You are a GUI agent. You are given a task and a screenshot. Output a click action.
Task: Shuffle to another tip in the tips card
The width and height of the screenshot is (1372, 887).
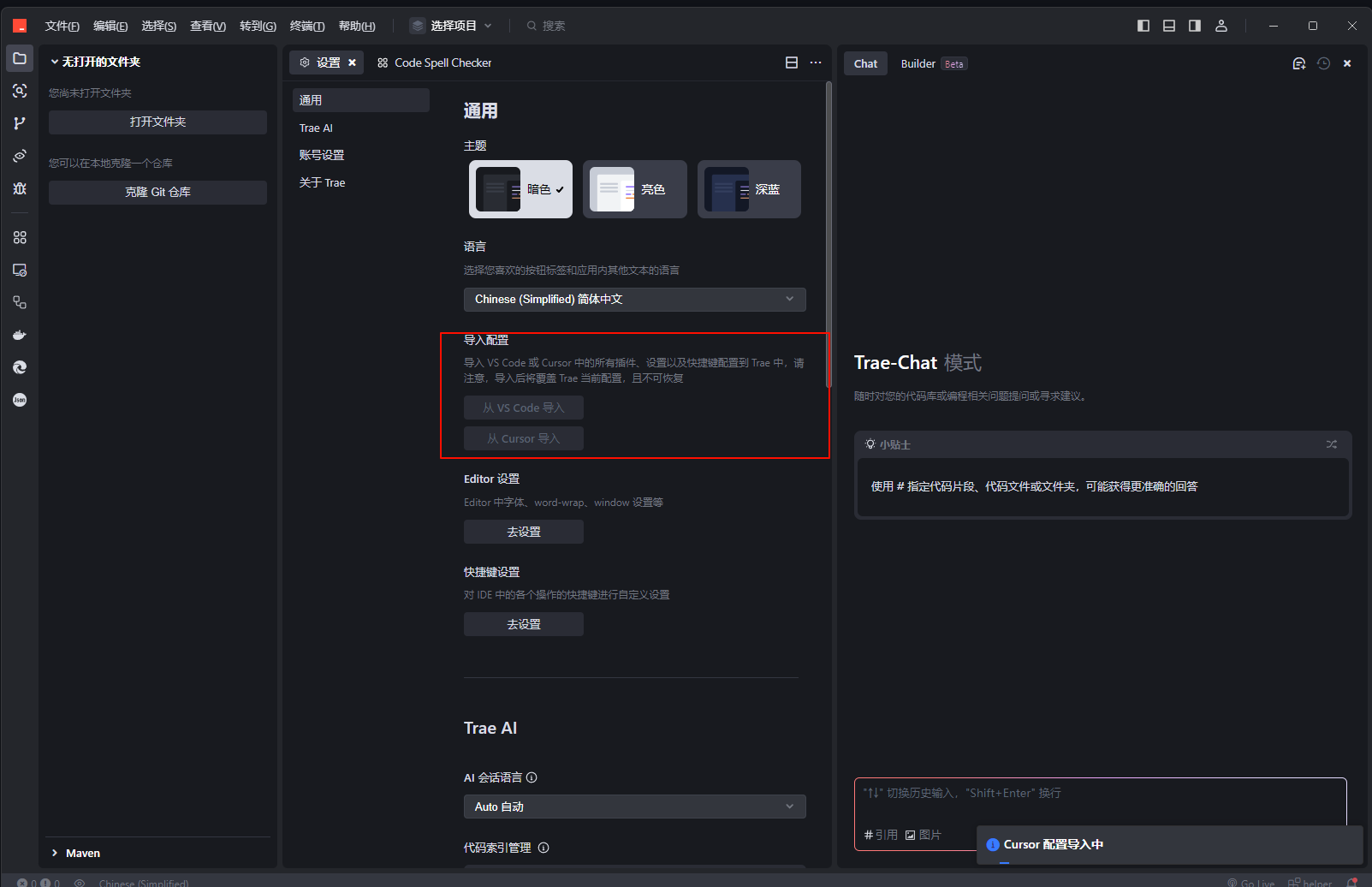click(x=1332, y=444)
